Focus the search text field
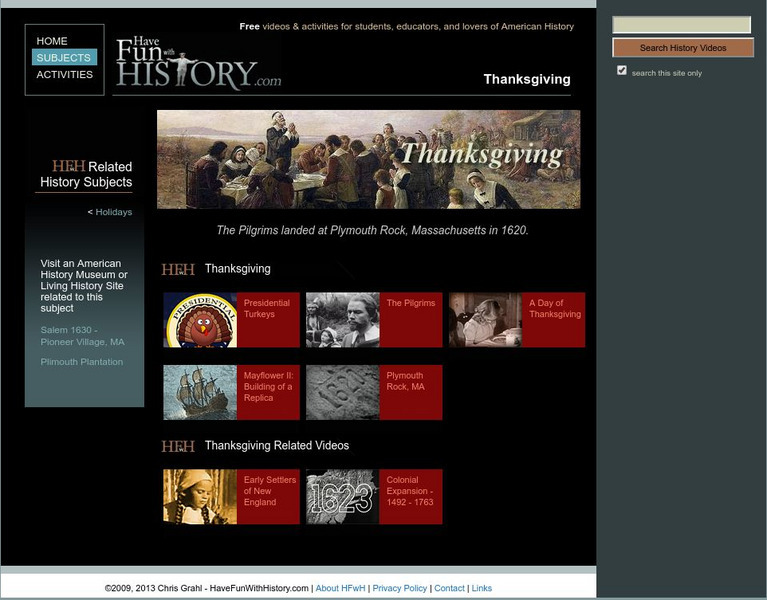Screen dimensions: 767x600 click(681, 25)
